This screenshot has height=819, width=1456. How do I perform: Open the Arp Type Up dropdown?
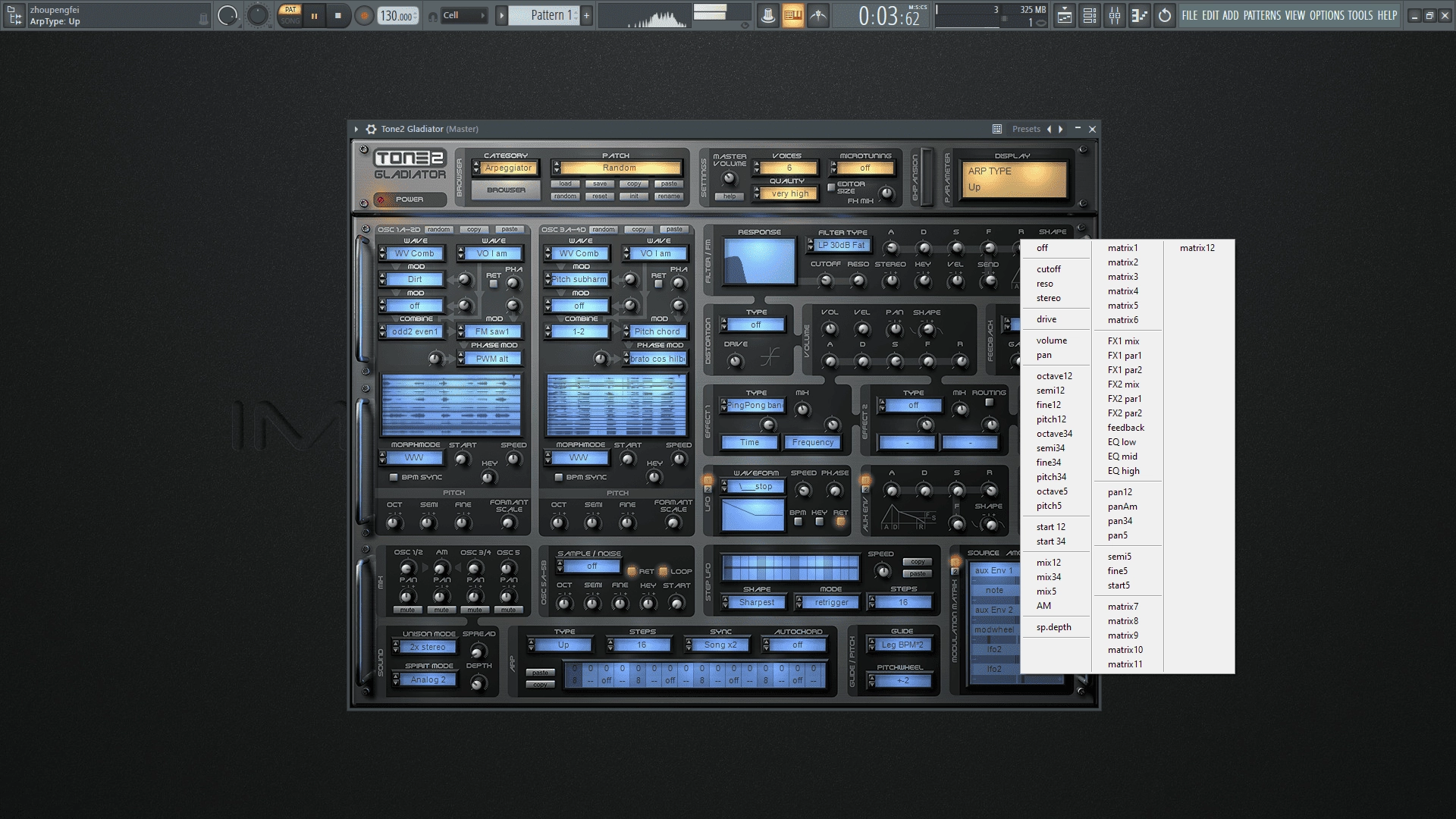pyautogui.click(x=560, y=645)
